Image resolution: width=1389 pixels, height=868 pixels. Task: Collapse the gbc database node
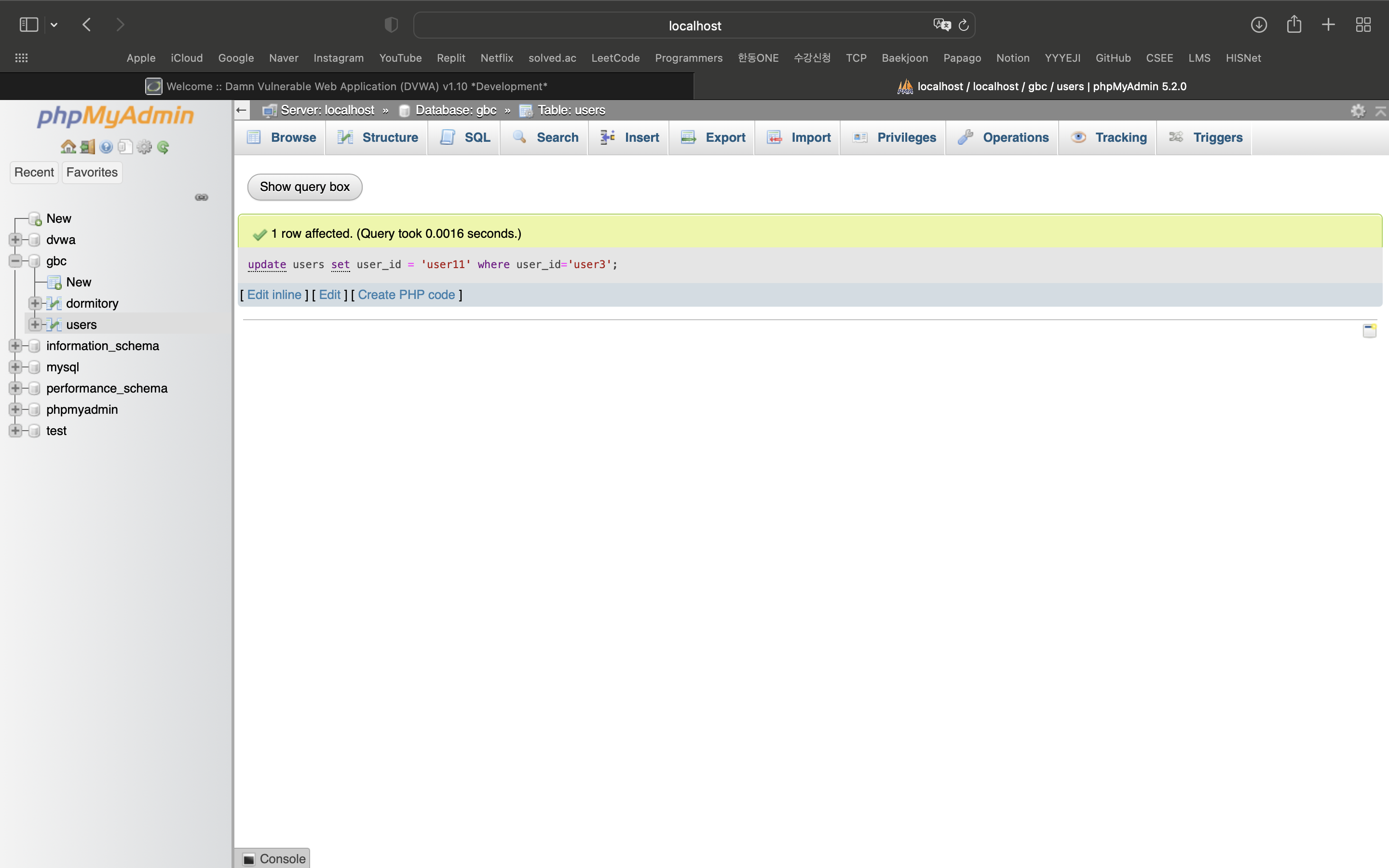[15, 260]
